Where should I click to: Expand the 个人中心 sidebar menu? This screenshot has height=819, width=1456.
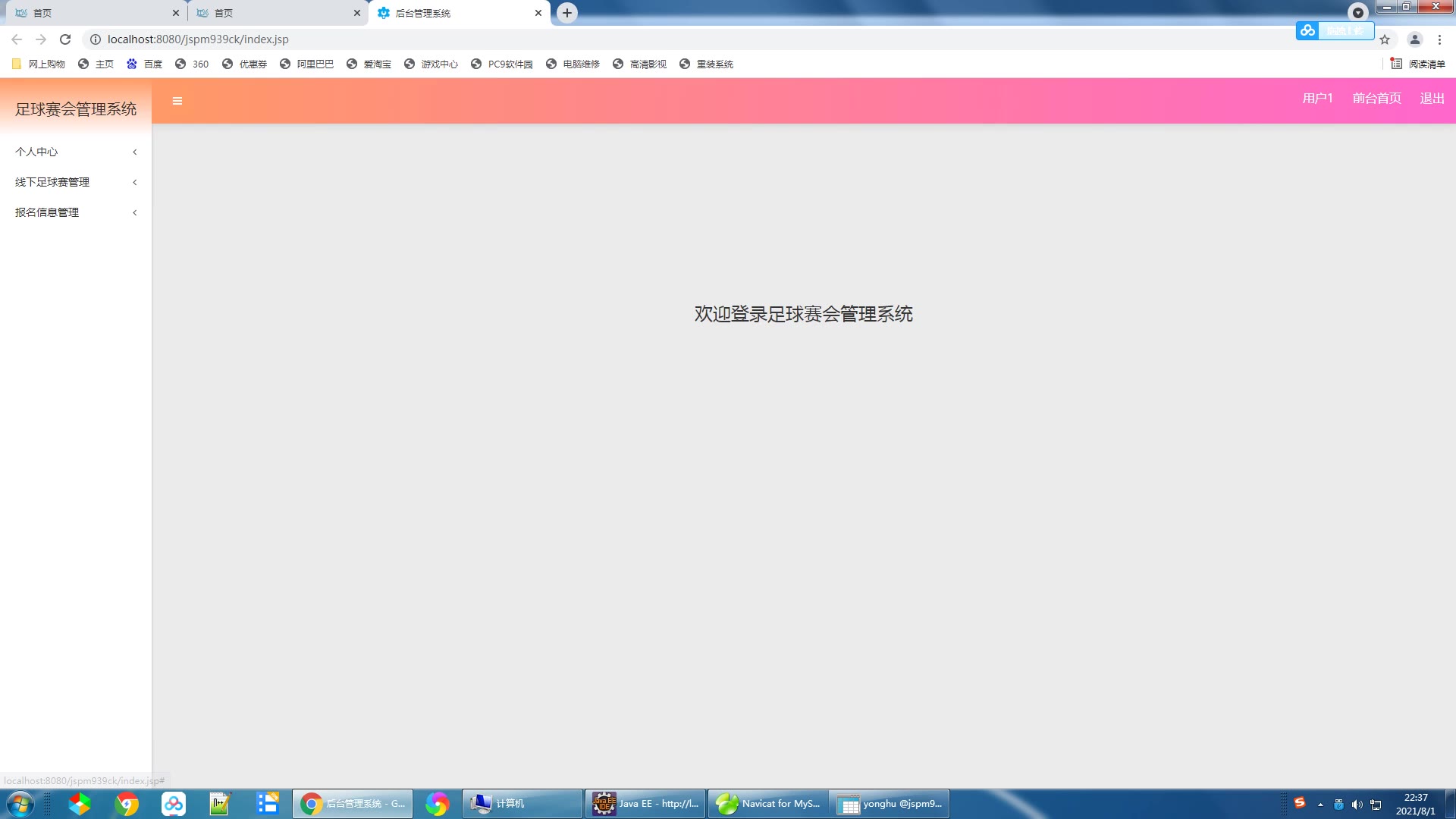click(x=75, y=152)
